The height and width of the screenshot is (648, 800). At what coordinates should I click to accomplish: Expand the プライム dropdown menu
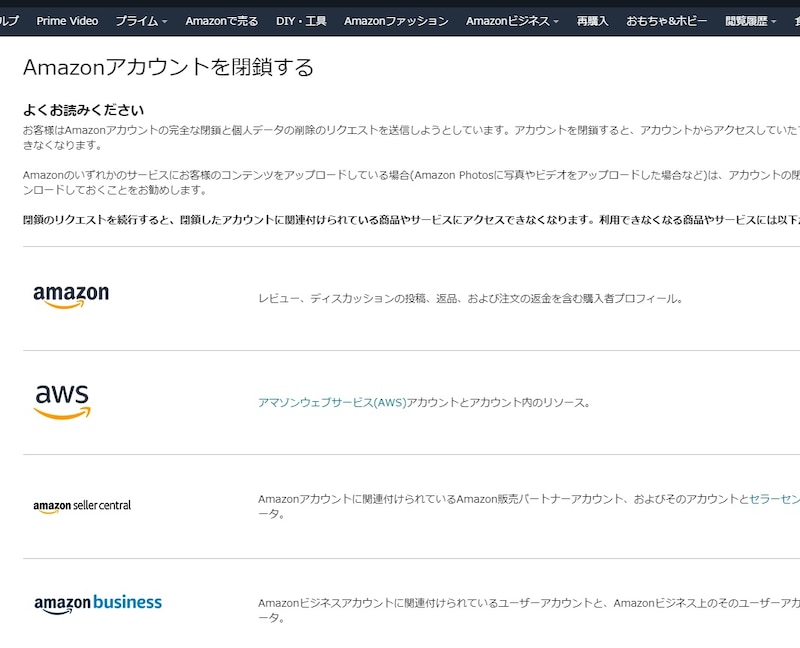[141, 21]
